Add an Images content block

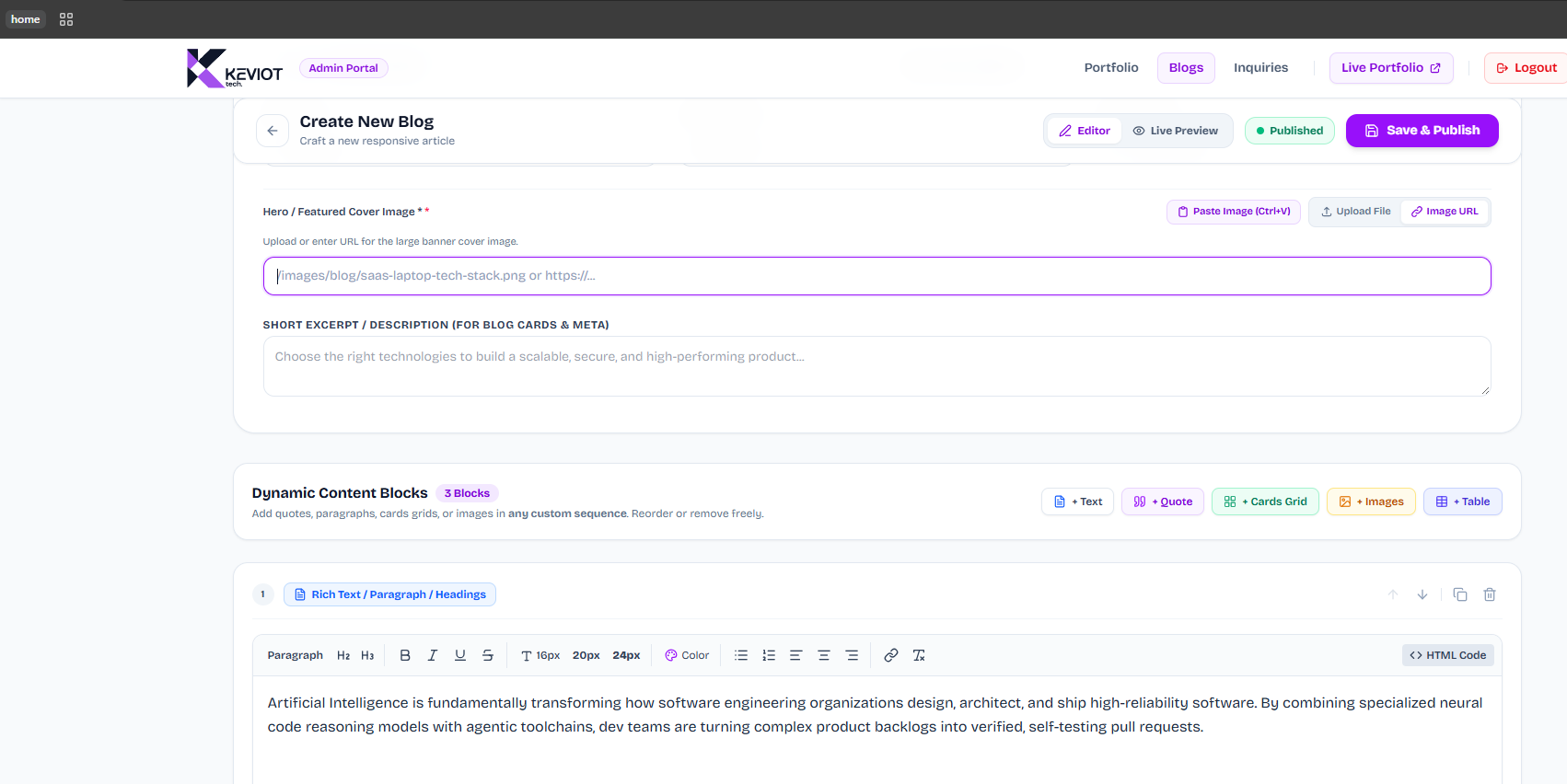1371,502
